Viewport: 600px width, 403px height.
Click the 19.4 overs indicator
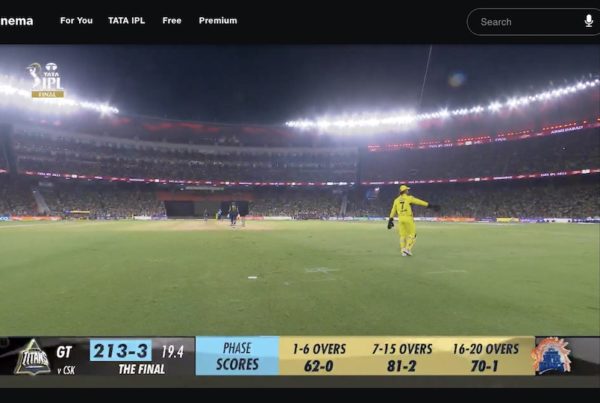point(172,352)
